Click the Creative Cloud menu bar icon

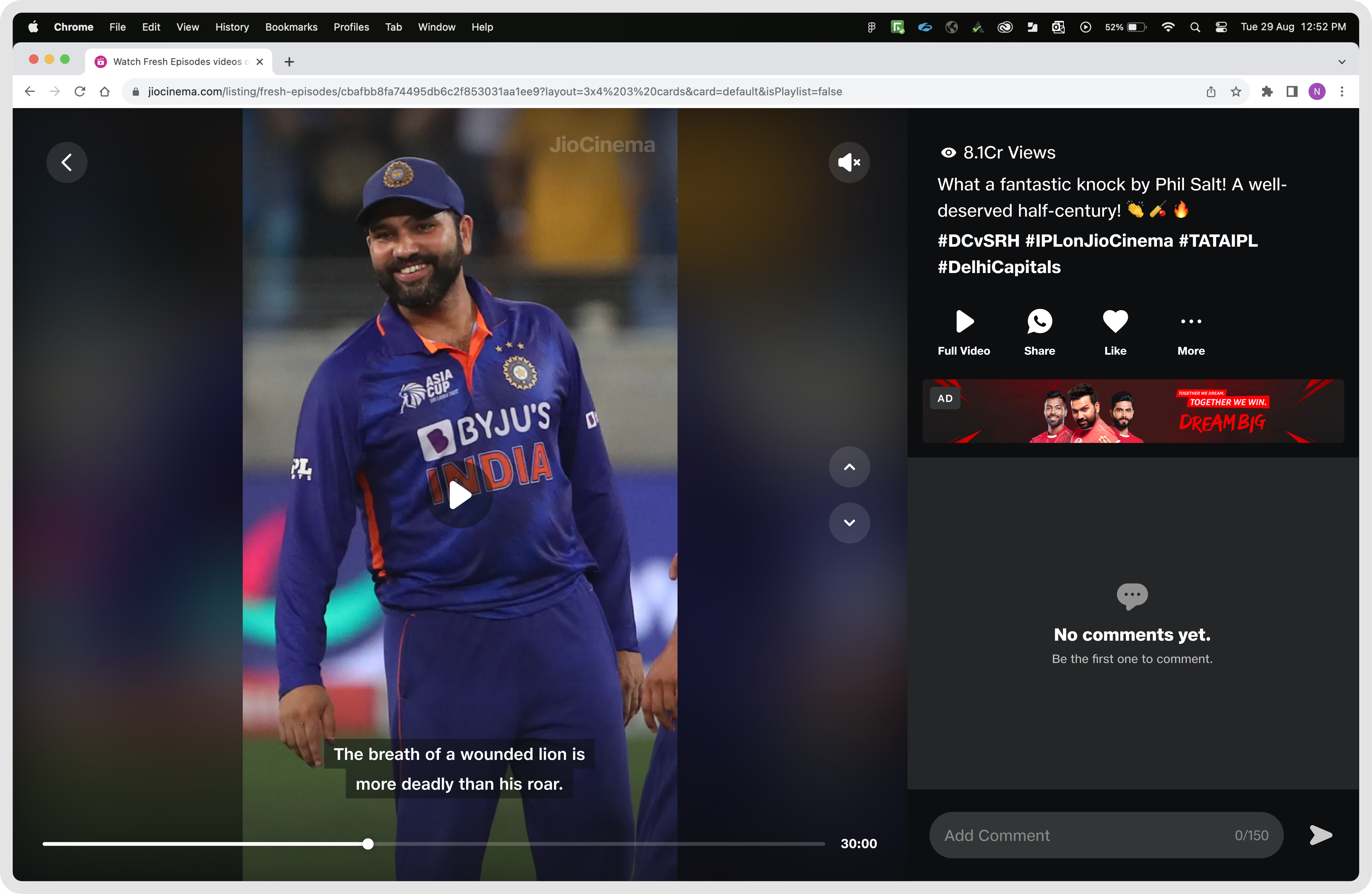pyautogui.click(x=1005, y=27)
